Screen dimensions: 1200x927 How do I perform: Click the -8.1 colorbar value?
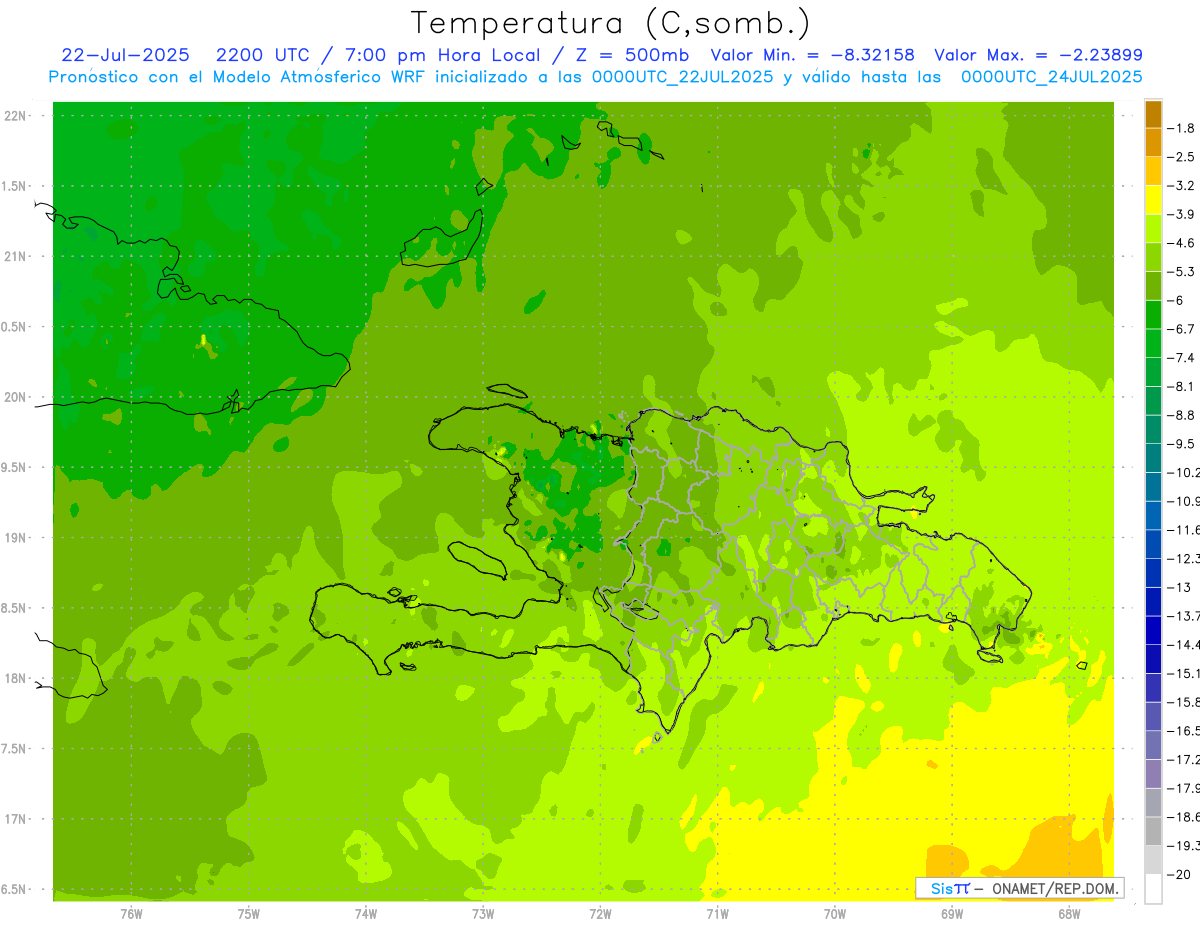coord(1182,386)
